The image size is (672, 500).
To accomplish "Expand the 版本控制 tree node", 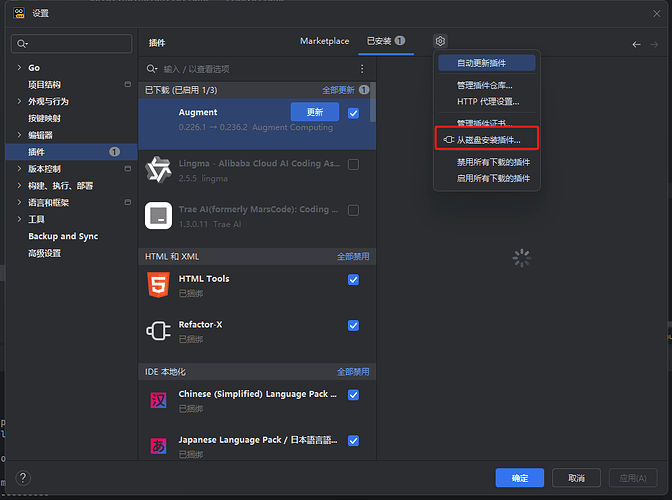I will (x=19, y=168).
